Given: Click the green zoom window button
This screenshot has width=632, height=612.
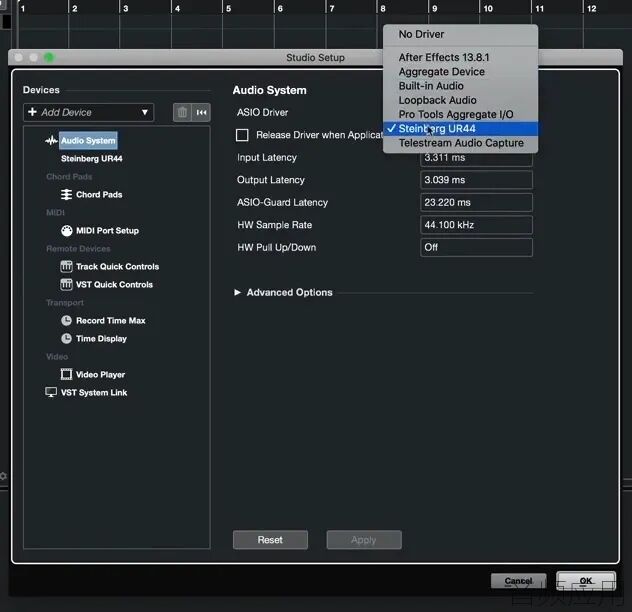Looking at the screenshot, I should [x=49, y=58].
